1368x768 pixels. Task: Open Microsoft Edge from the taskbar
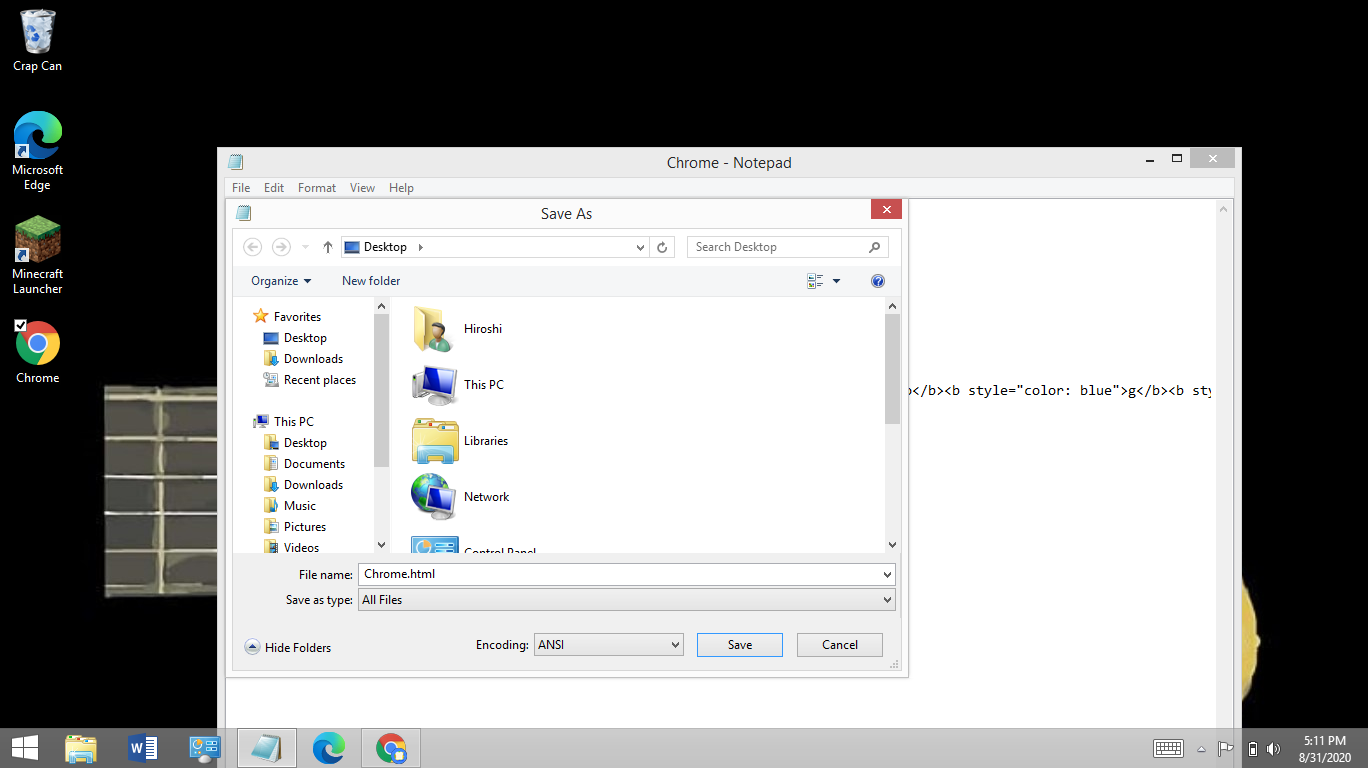329,748
